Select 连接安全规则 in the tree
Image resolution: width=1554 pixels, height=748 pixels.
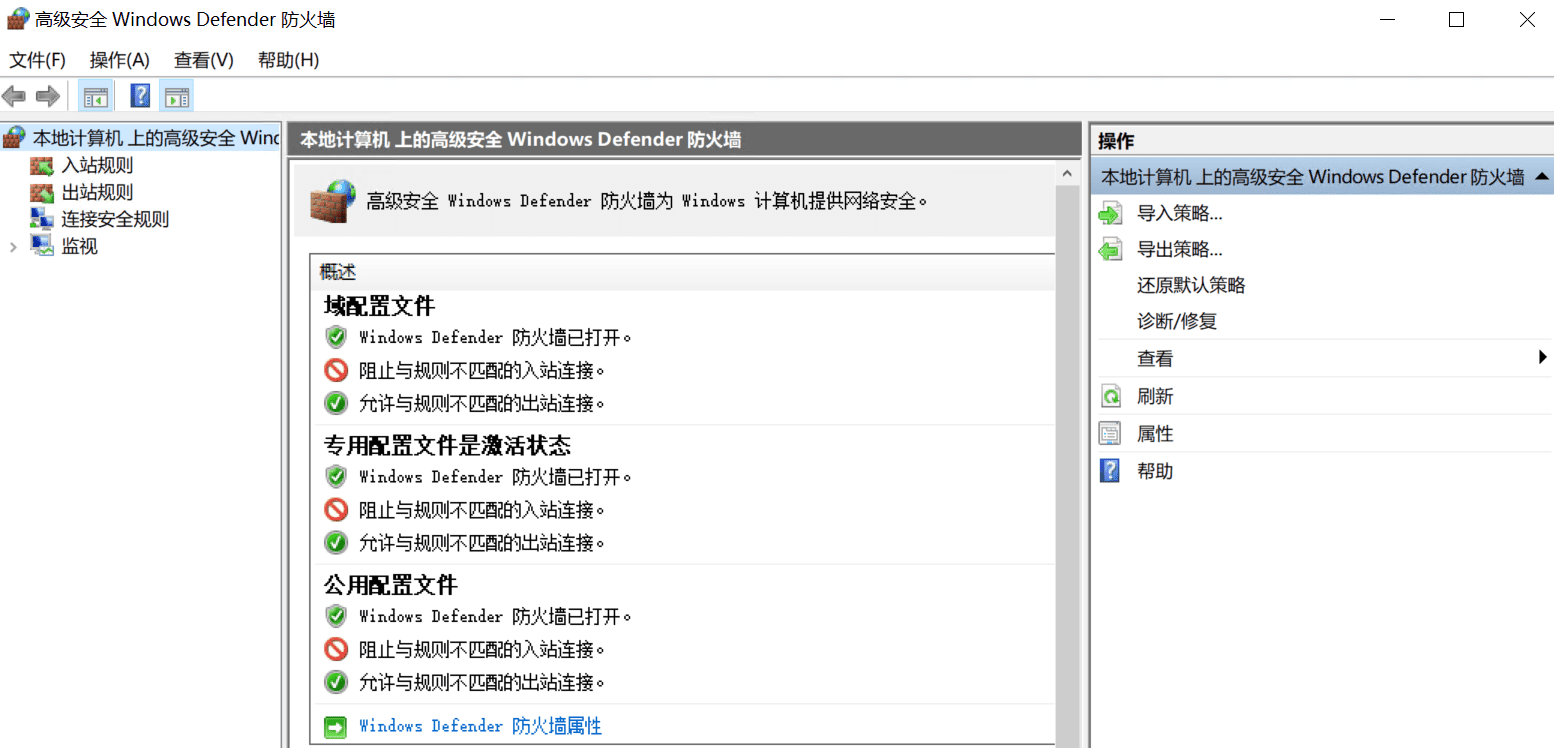[115, 219]
